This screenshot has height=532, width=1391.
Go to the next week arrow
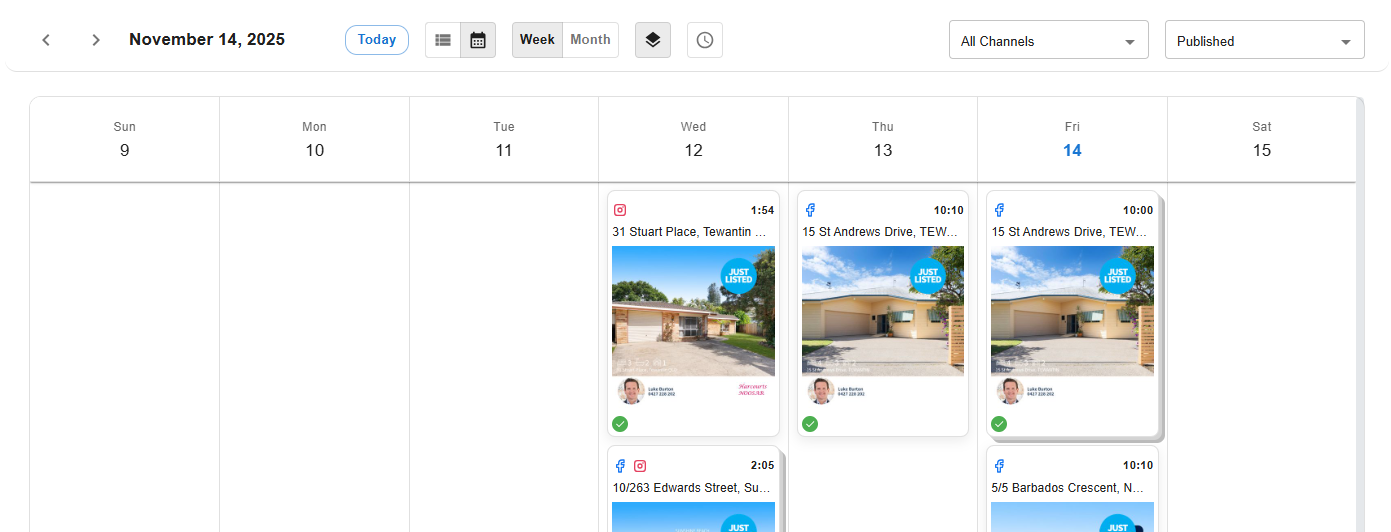96,40
